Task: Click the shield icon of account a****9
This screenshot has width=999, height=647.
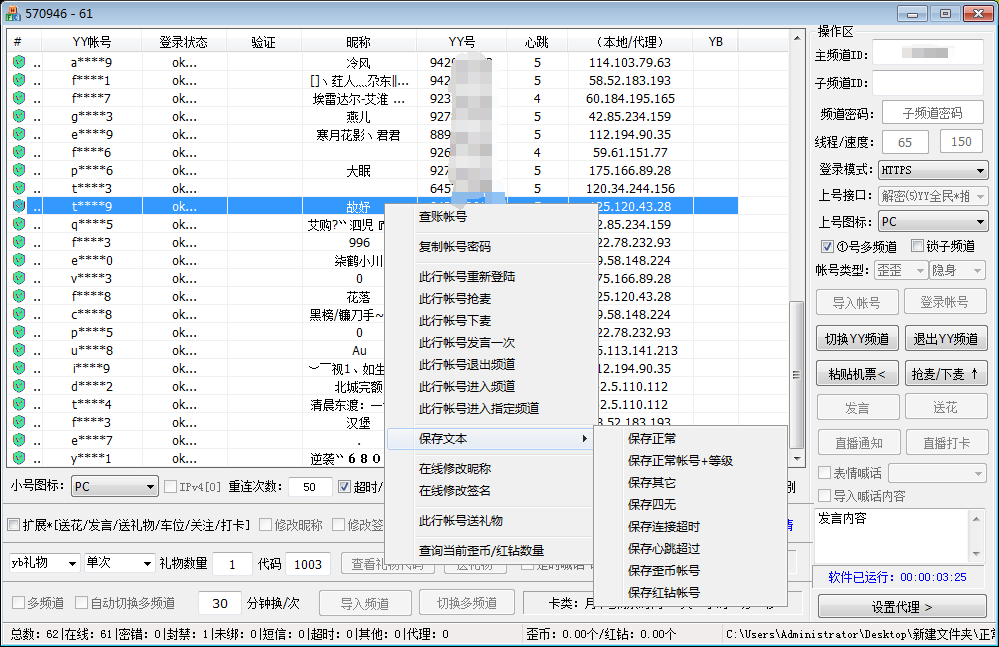Action: [x=18, y=62]
